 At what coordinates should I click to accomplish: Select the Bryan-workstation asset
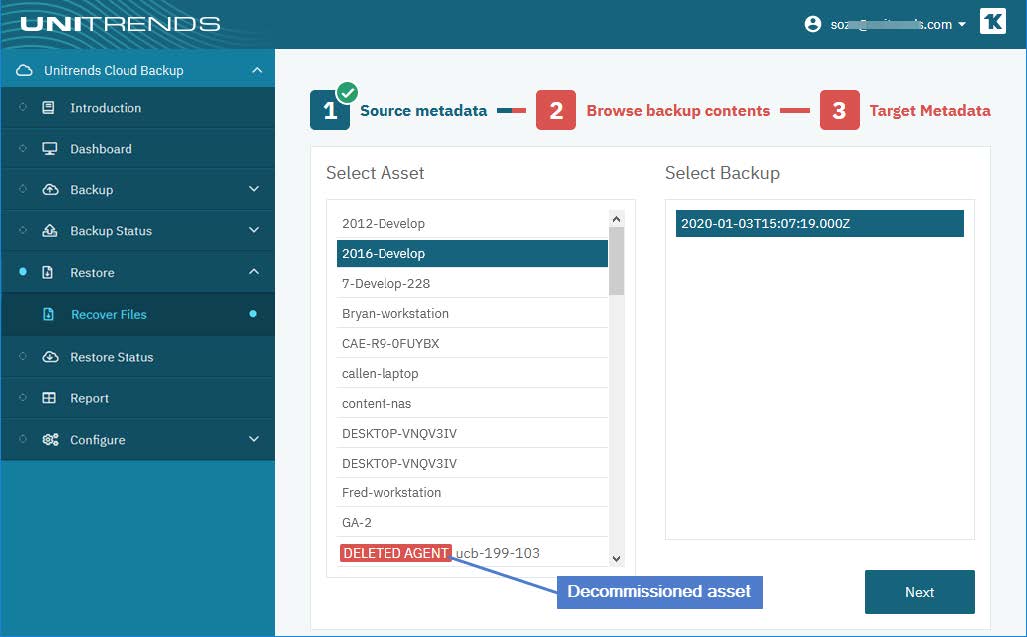tap(472, 314)
